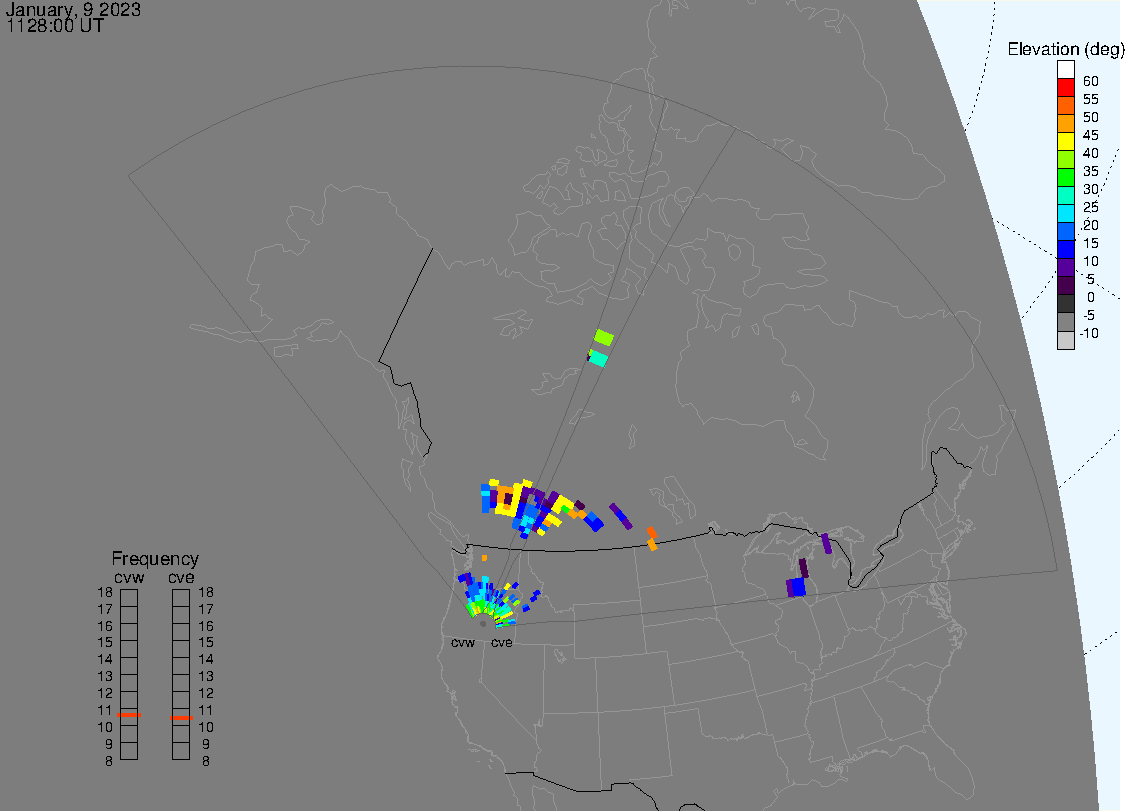Pick the yellow elevation legend swatch
1125x811 pixels.
click(1065, 141)
